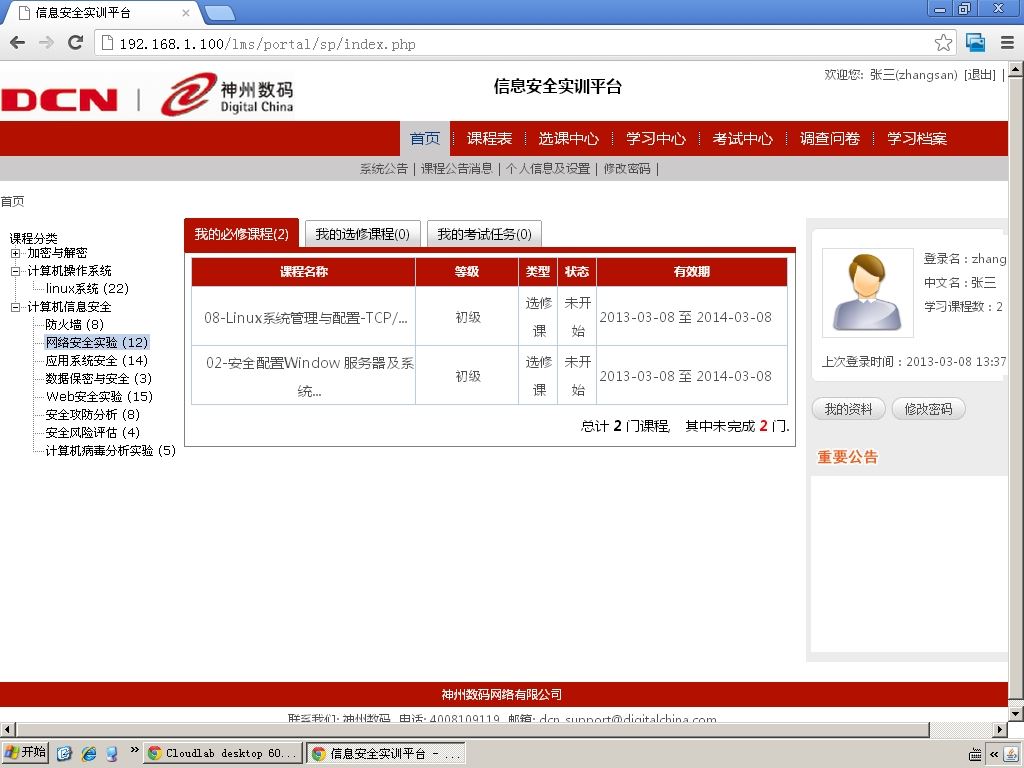Expand the quick launch chevron
Image resolution: width=1024 pixels, height=768 pixels.
[x=134, y=750]
